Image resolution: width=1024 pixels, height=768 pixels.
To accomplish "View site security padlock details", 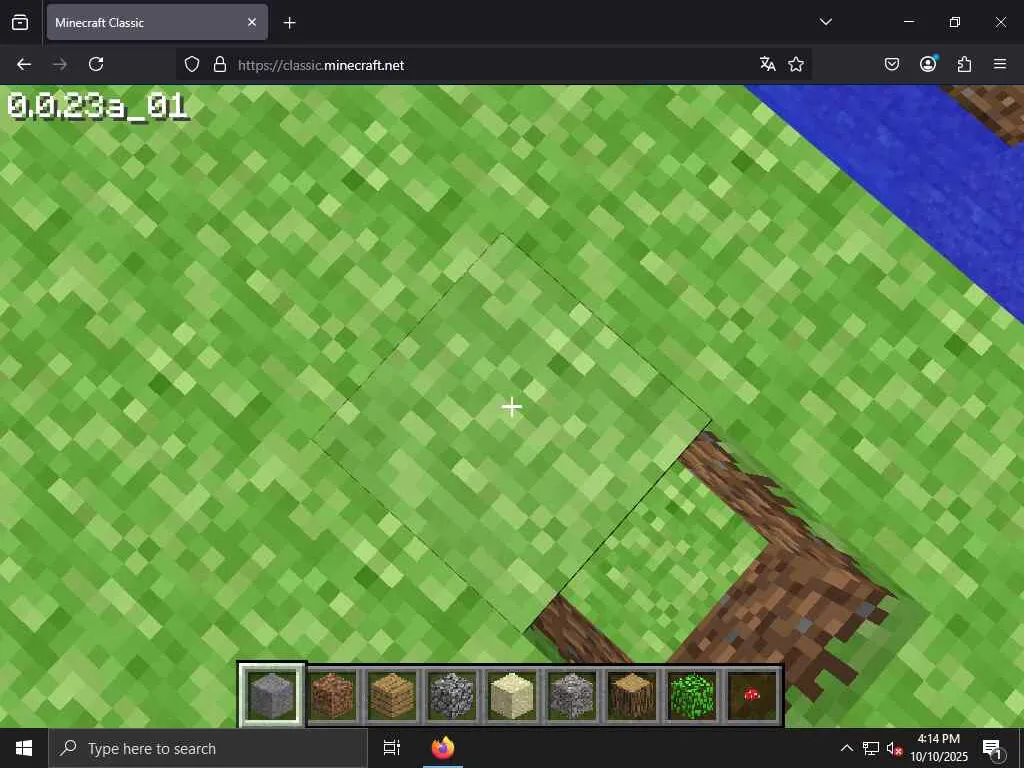I will click(220, 65).
